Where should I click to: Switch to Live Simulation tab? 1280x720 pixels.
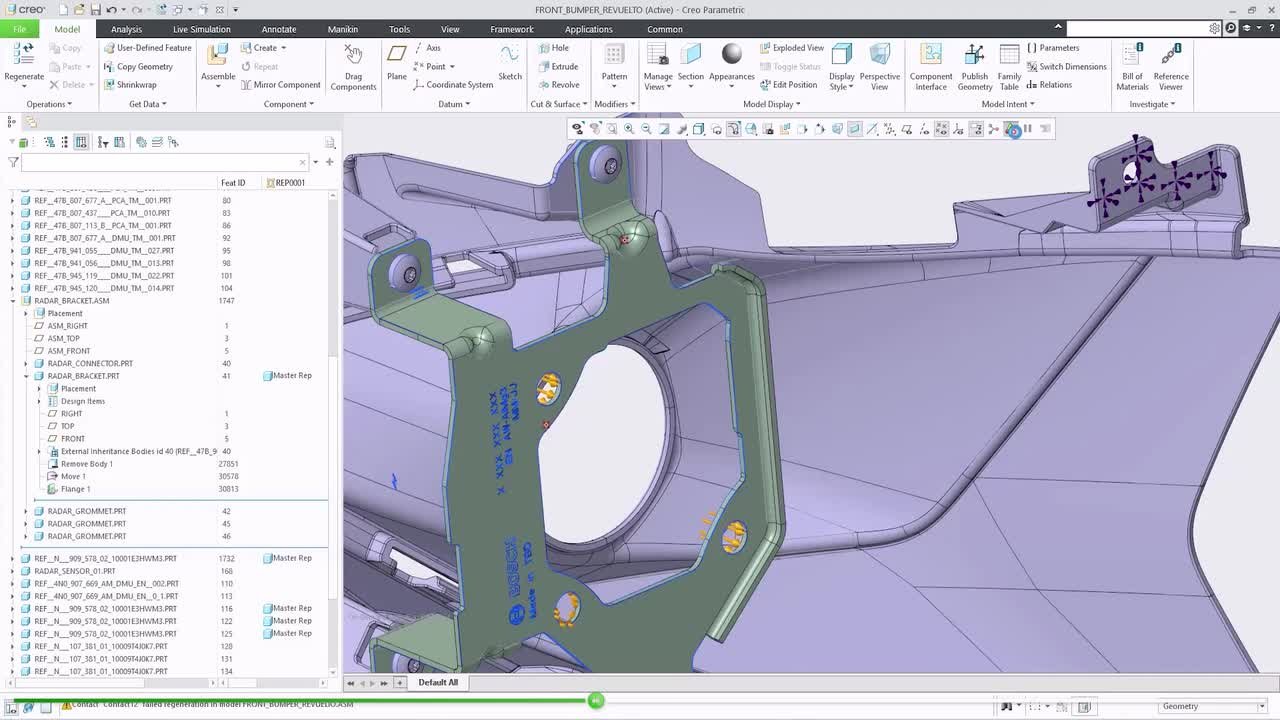click(x=201, y=29)
